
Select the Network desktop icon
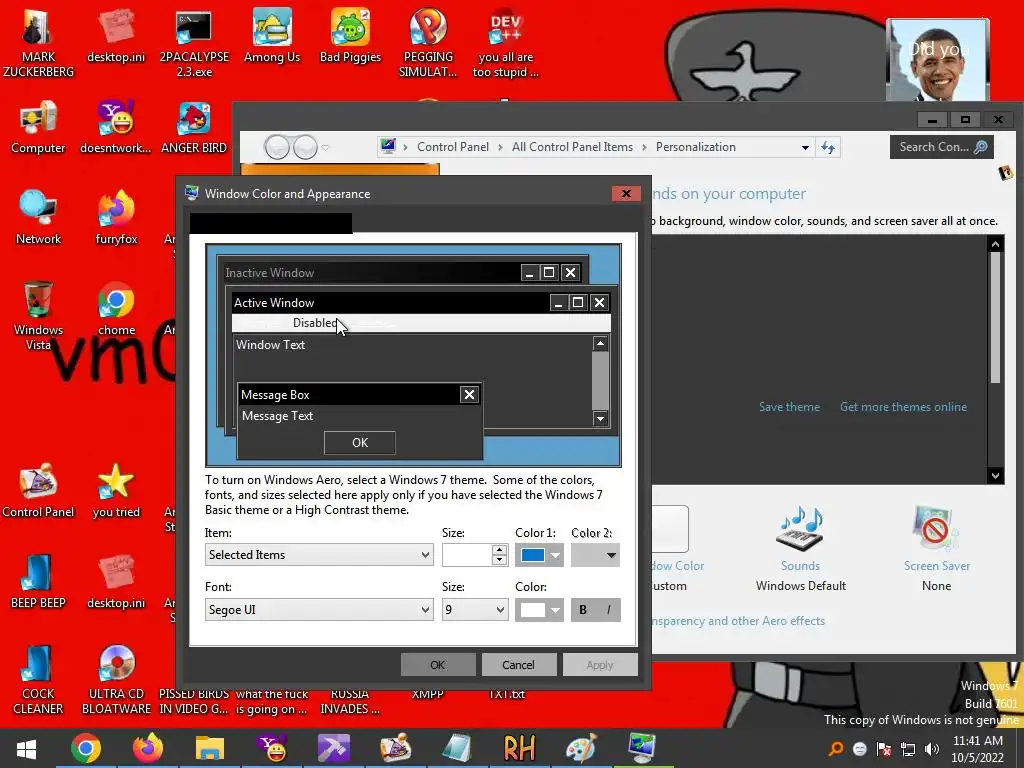[38, 218]
